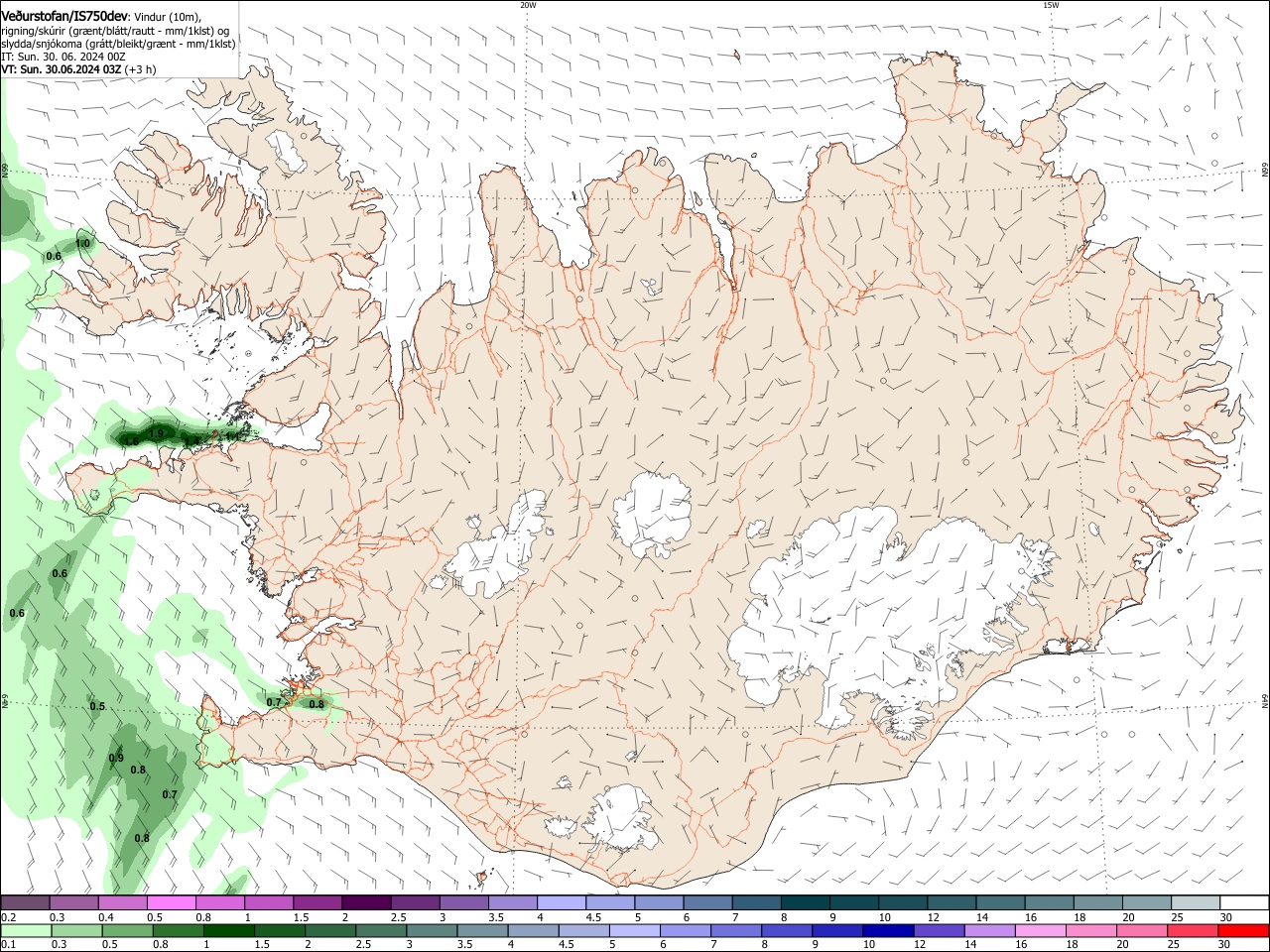Image resolution: width=1270 pixels, height=952 pixels.
Task: Click the 0.6 value just left of 1.0
Action: click(54, 256)
